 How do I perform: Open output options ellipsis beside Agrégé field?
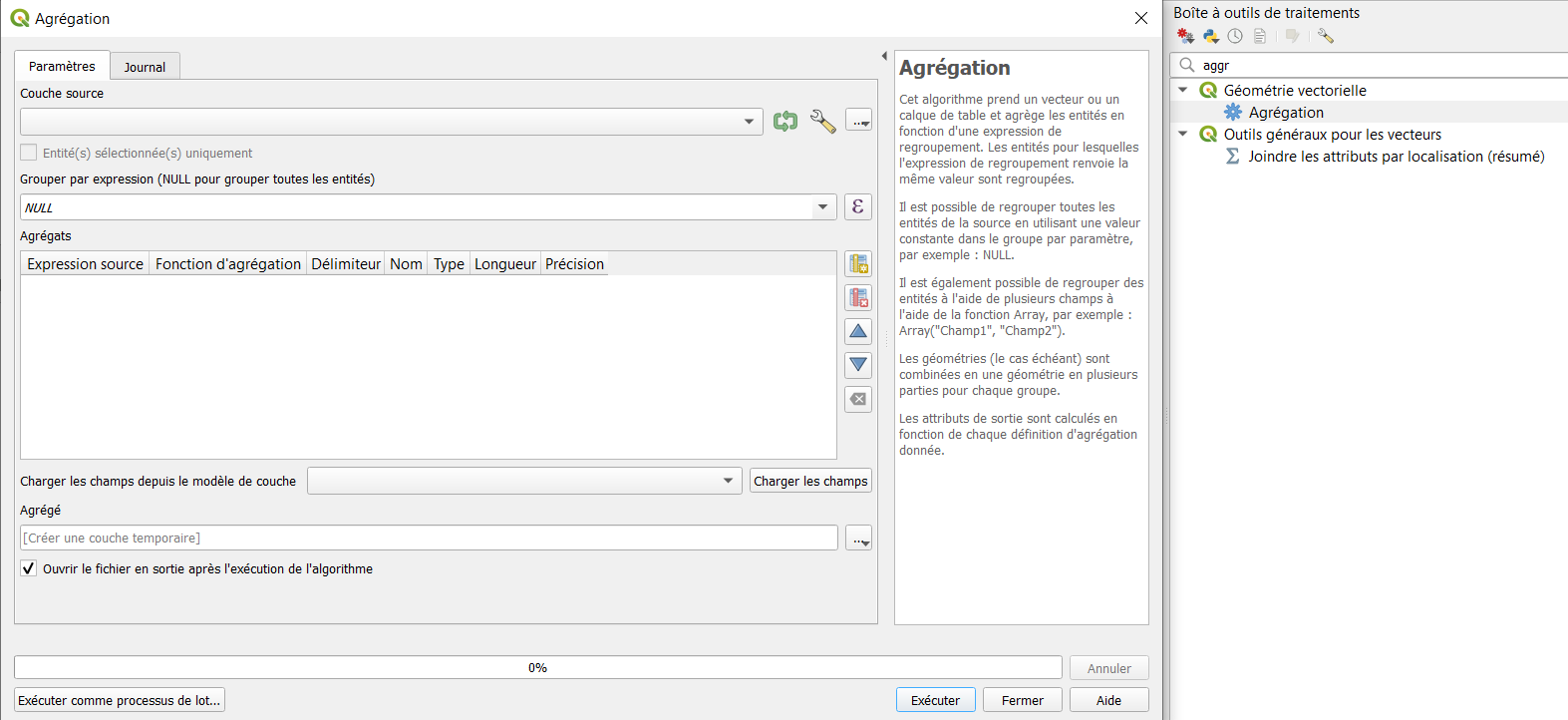click(858, 538)
